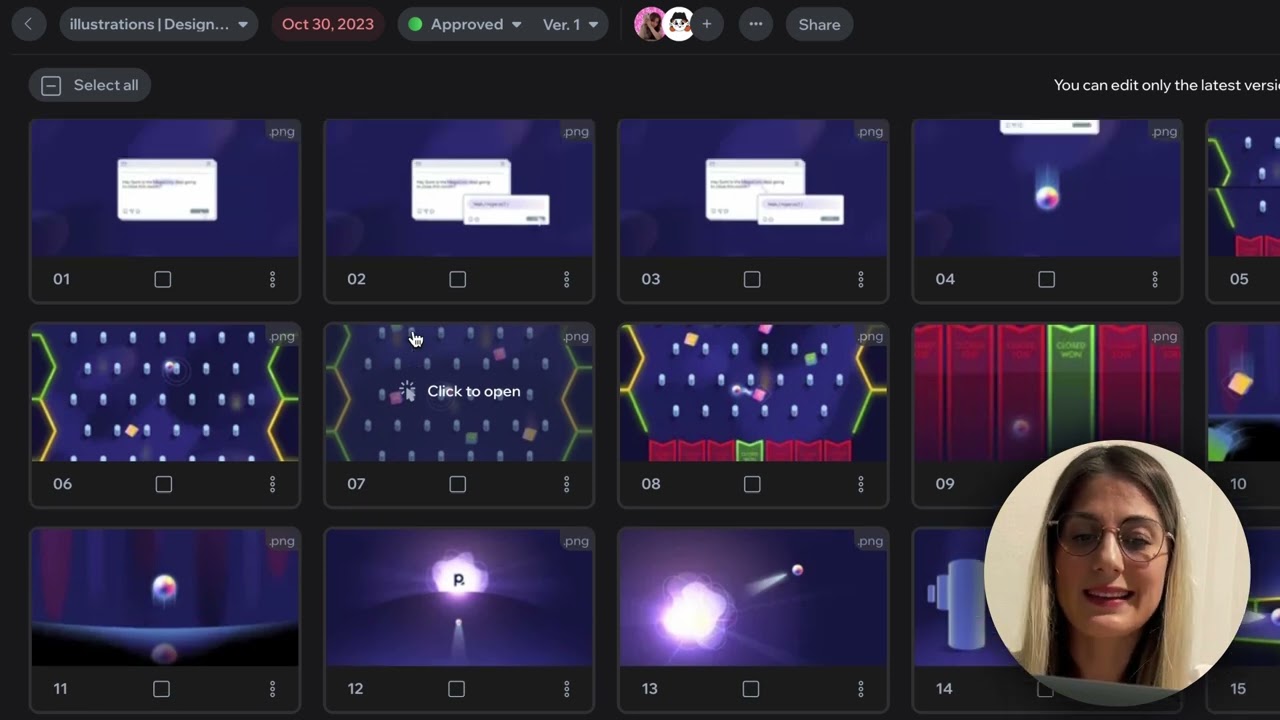1280x720 pixels.
Task: Open the Approved status dropdown
Action: tap(466, 24)
